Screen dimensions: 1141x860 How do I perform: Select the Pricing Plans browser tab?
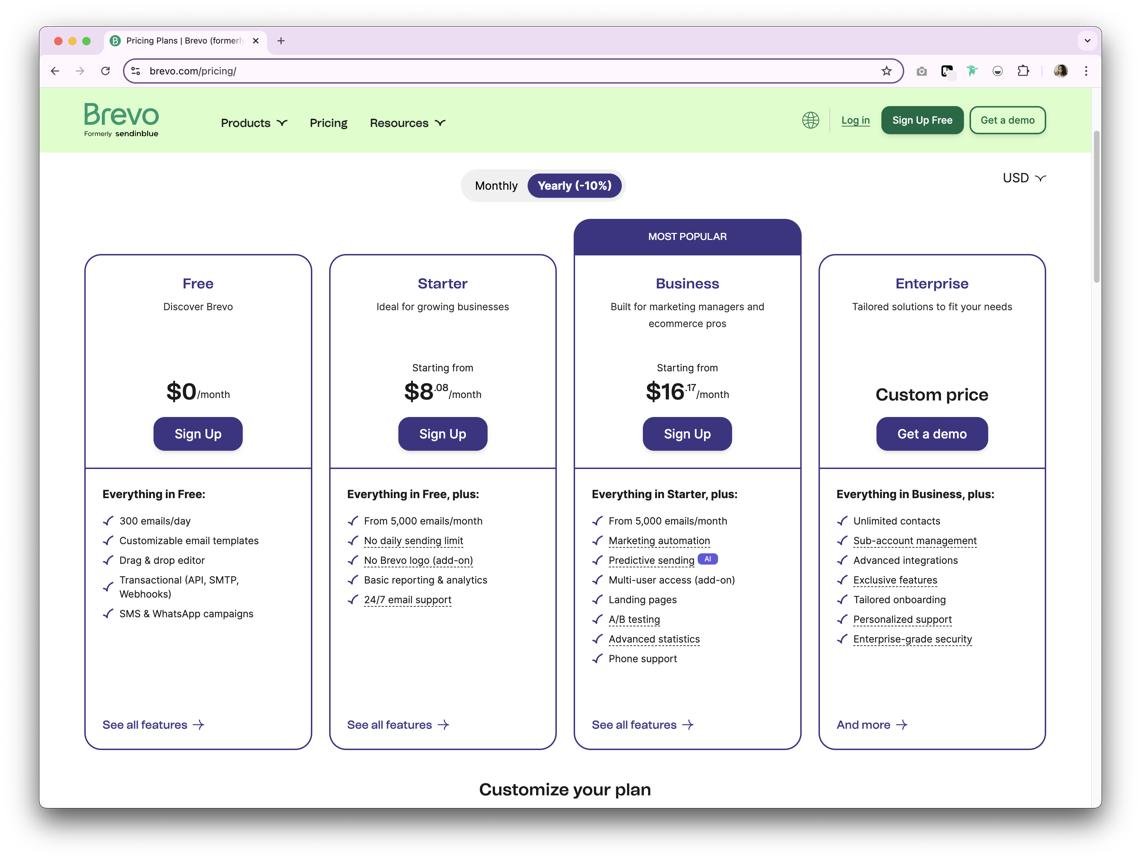[185, 41]
